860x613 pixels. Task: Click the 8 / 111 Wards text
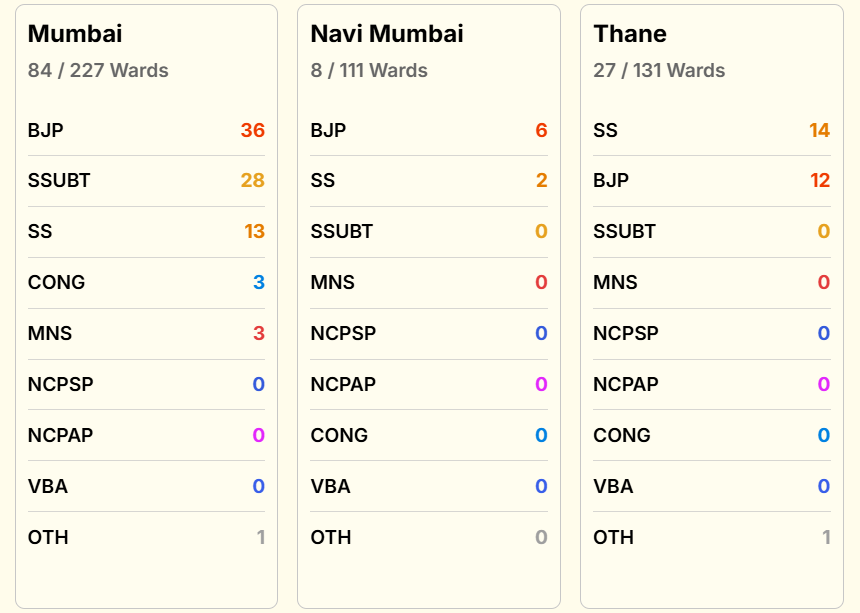point(369,71)
